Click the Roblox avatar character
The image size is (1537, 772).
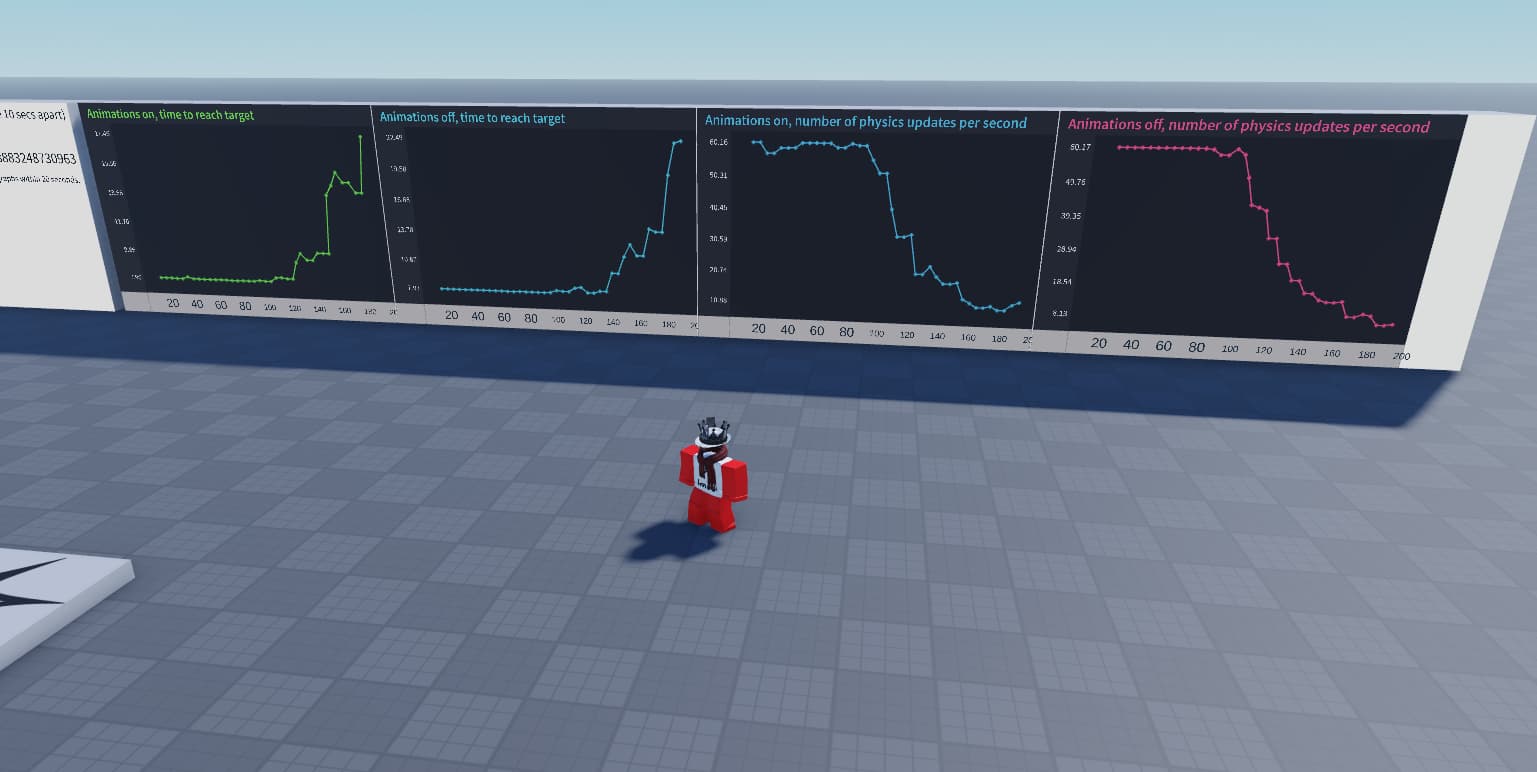(x=710, y=480)
